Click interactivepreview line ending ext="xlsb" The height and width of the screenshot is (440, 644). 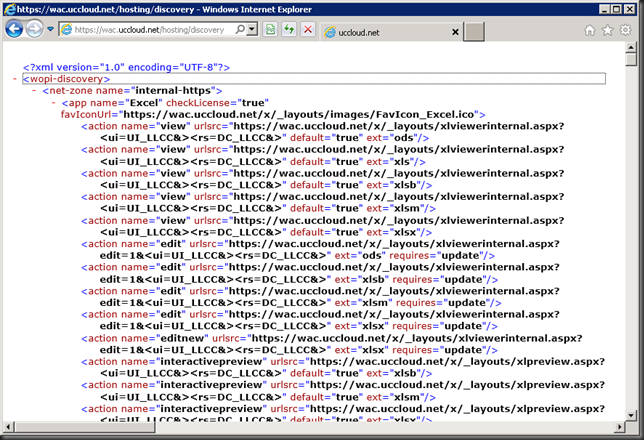343,367
